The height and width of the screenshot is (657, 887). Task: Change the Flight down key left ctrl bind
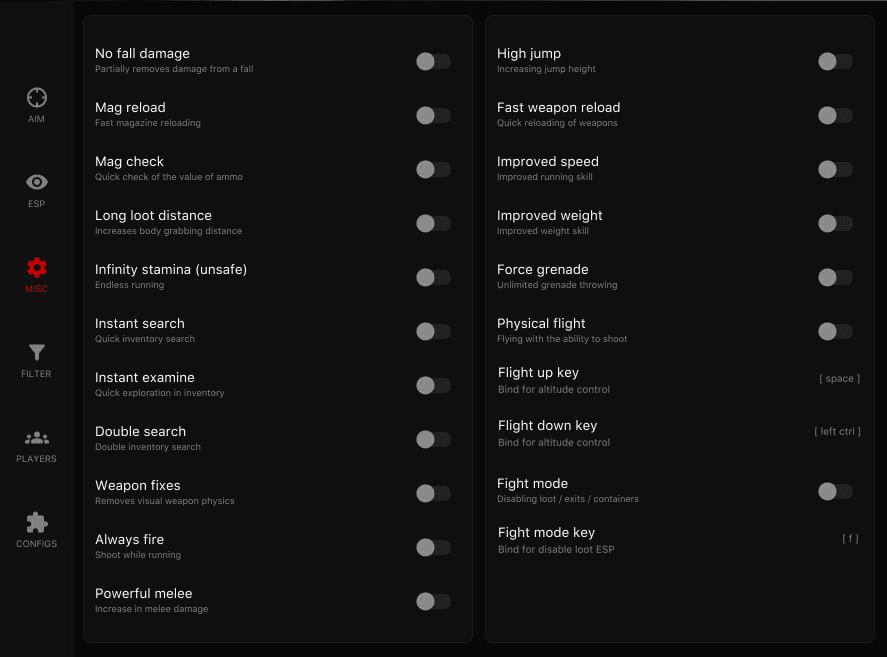click(x=837, y=431)
